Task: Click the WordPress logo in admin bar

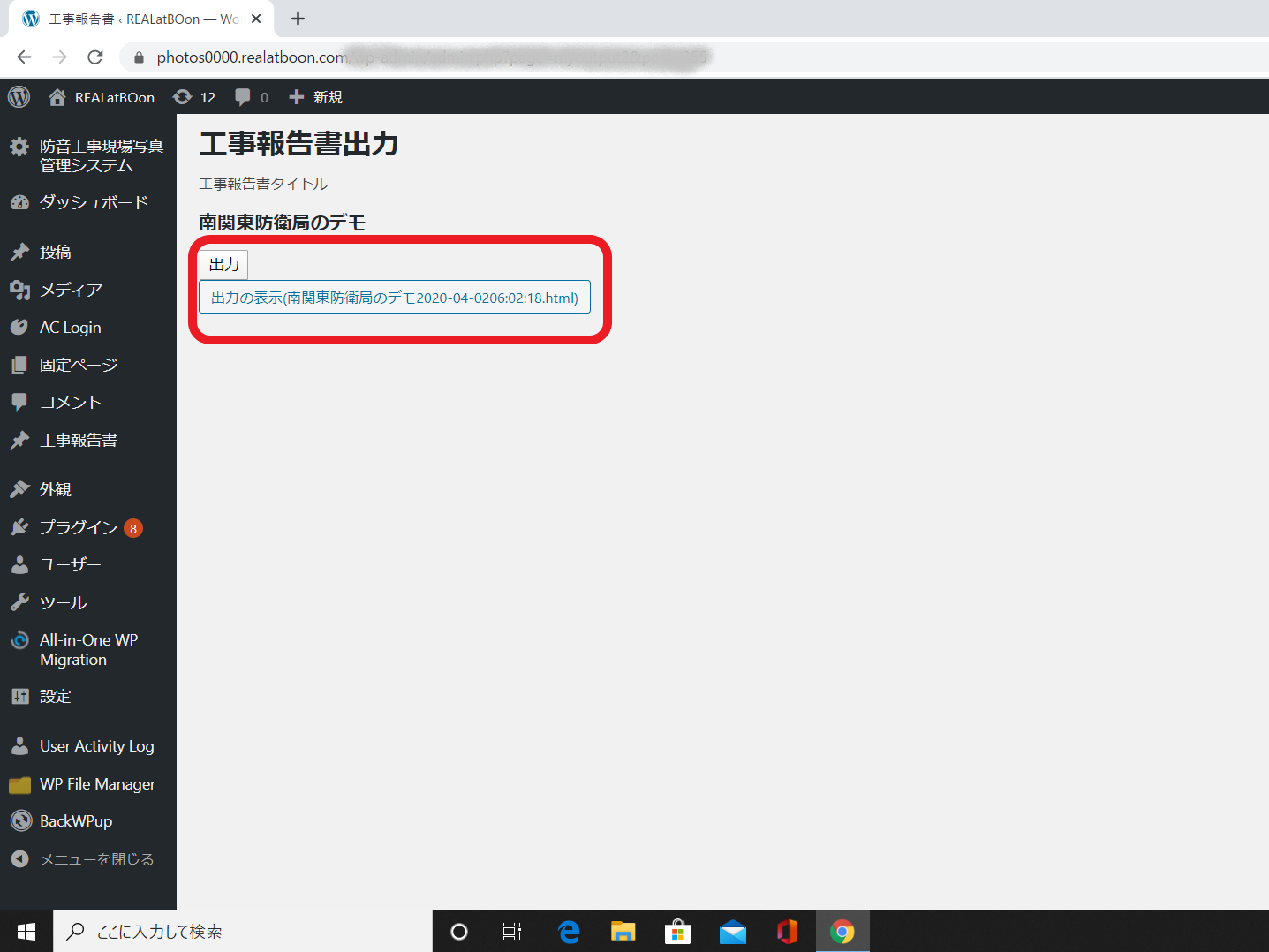Action: tap(19, 97)
